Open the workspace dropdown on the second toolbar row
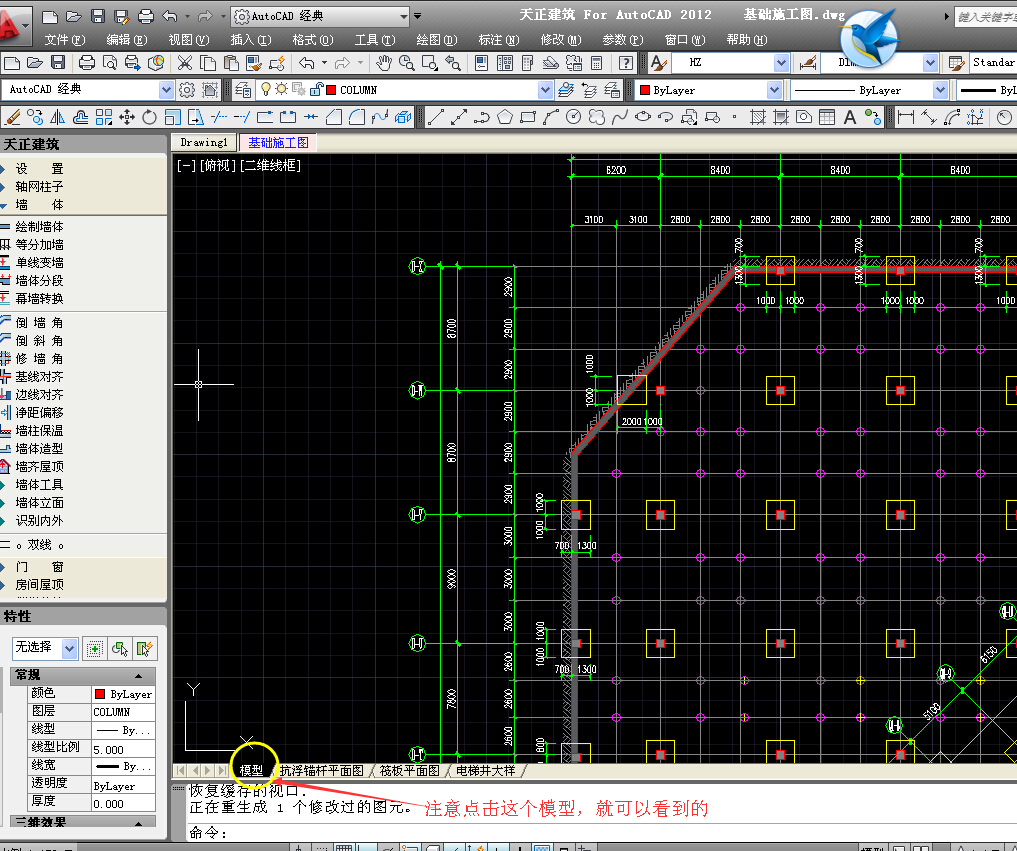Screen dimensions: 1017x851 (x=167, y=90)
